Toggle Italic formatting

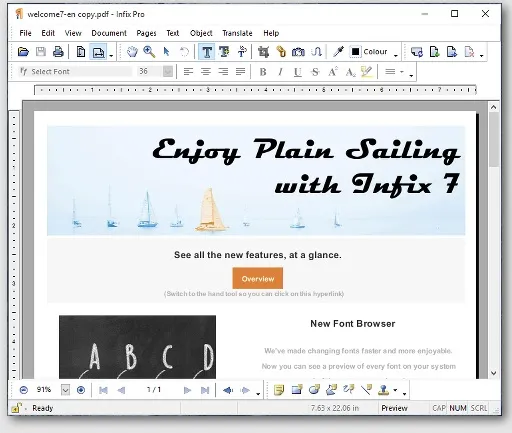pyautogui.click(x=280, y=72)
